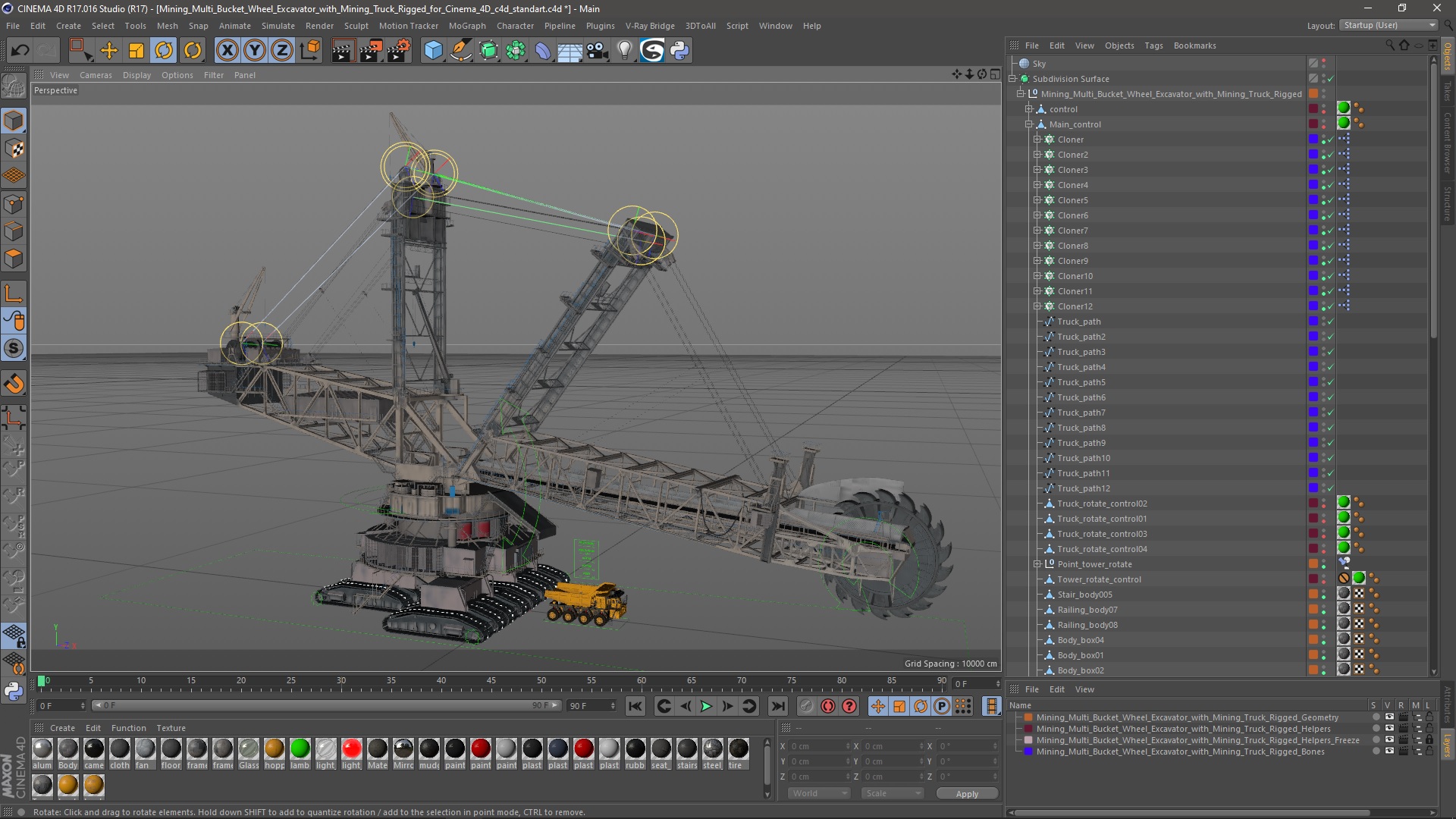Click the Render View clapperboard icon
This screenshot has width=1456, height=819.
(343, 51)
